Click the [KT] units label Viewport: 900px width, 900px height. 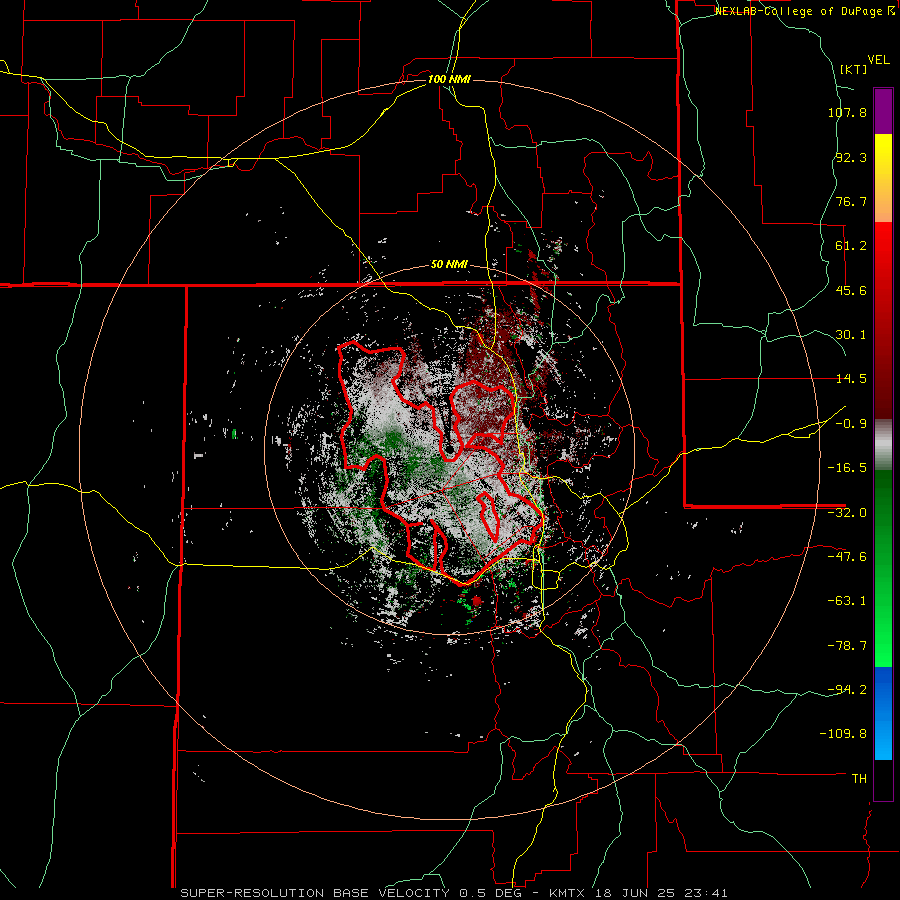click(853, 69)
